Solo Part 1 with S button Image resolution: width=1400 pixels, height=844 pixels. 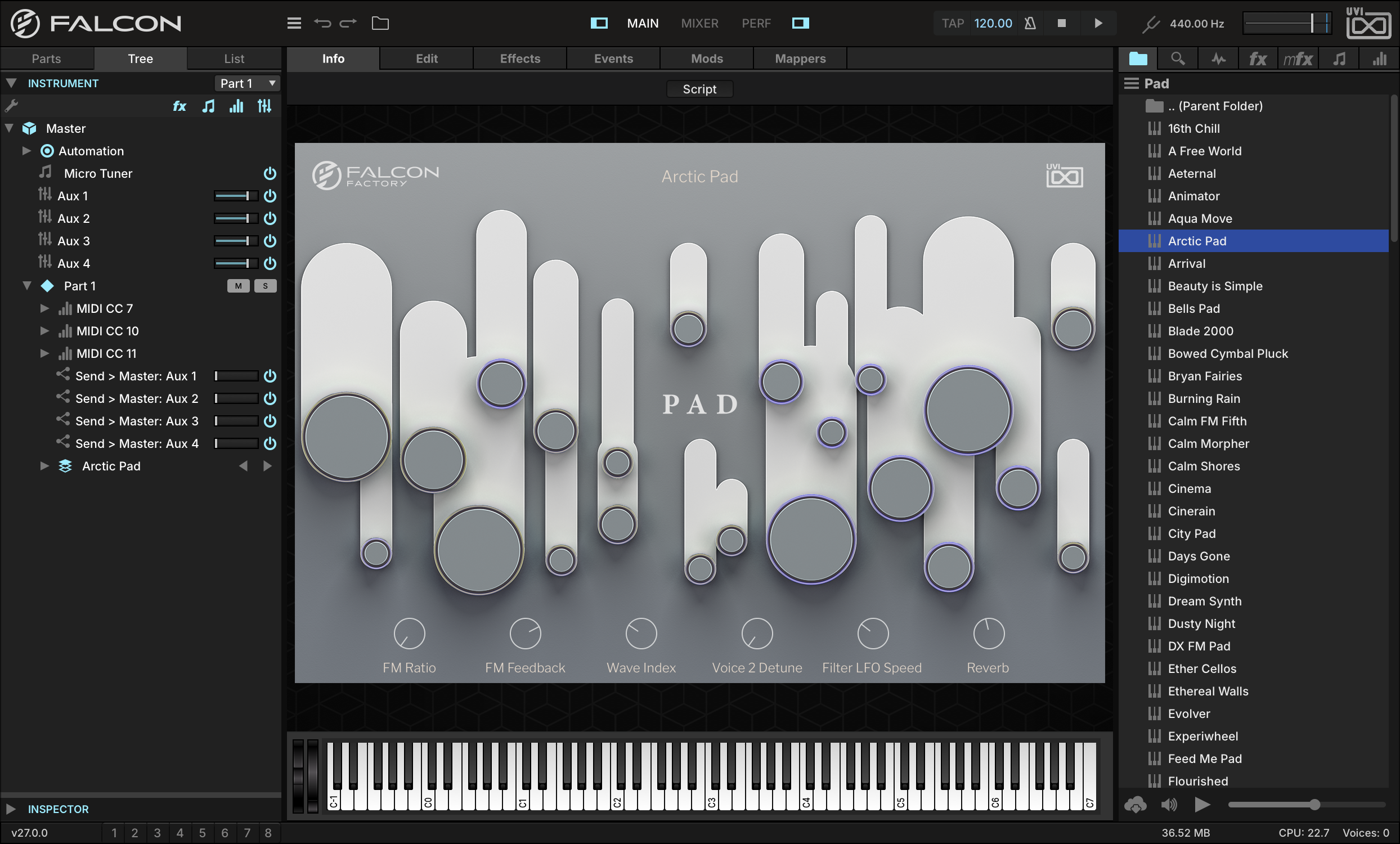point(266,286)
